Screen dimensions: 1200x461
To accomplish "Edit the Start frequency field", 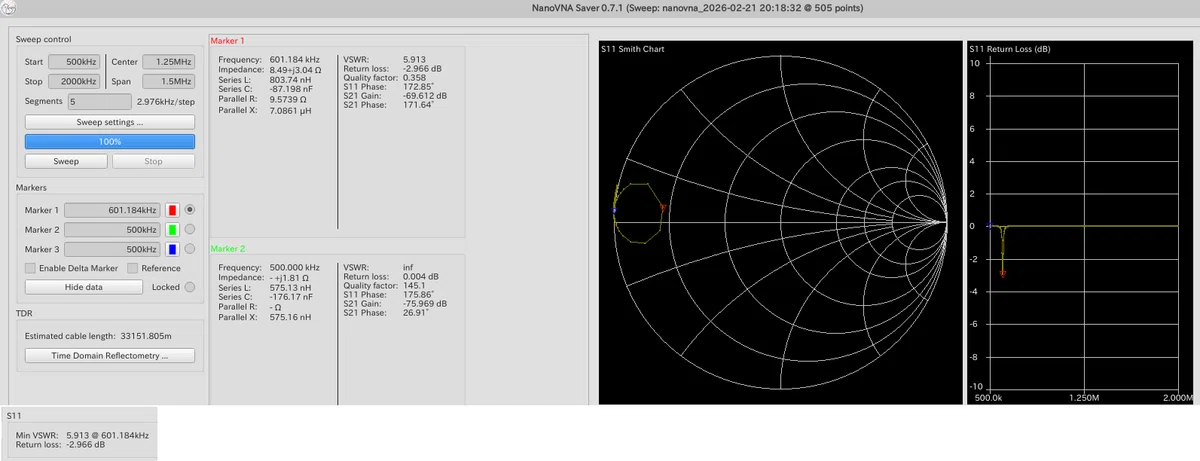I will pyautogui.click(x=75, y=62).
